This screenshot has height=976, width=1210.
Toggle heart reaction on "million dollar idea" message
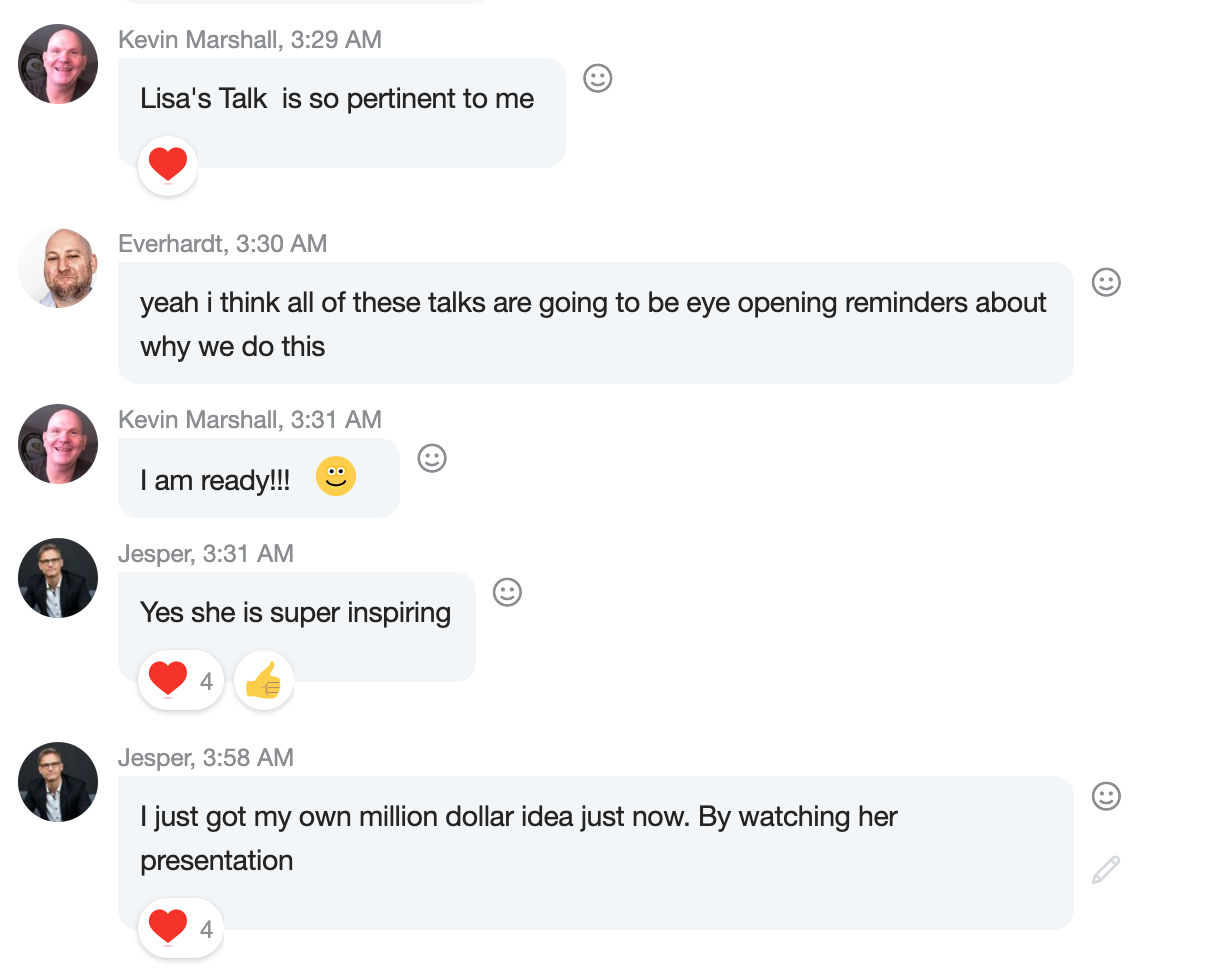coord(180,928)
